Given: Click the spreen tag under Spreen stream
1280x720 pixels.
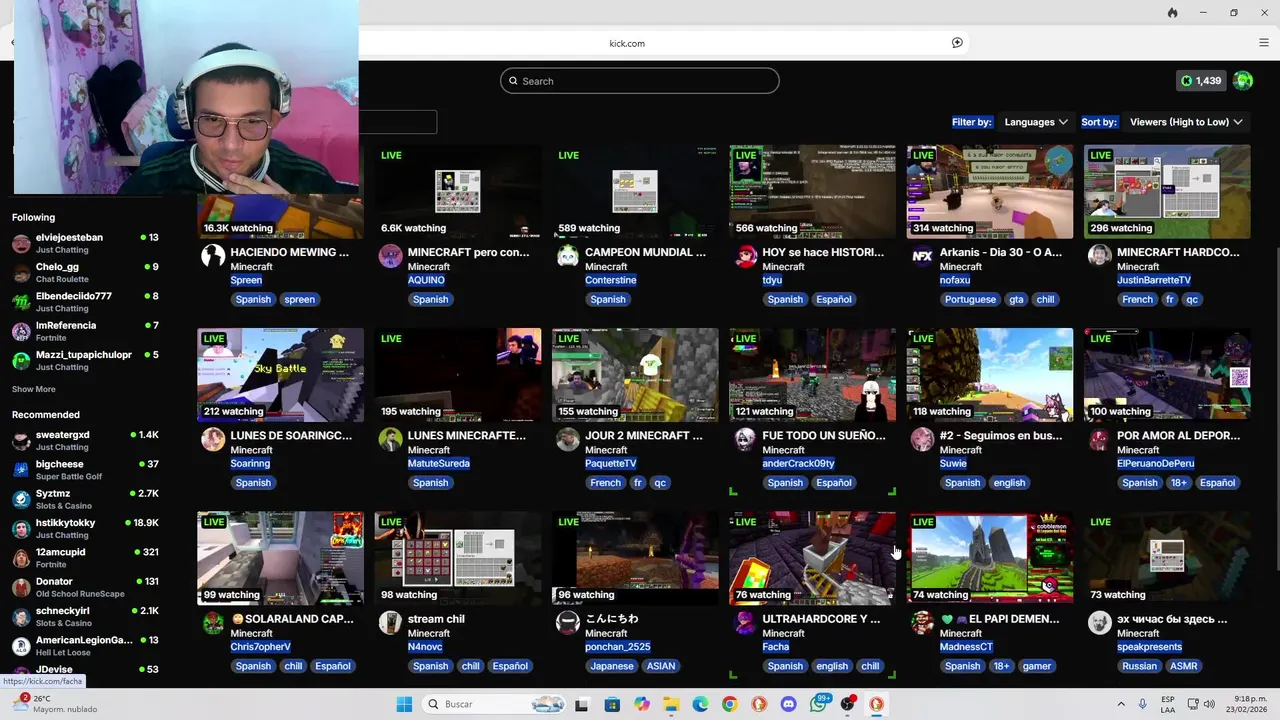Looking at the screenshot, I should (x=299, y=299).
